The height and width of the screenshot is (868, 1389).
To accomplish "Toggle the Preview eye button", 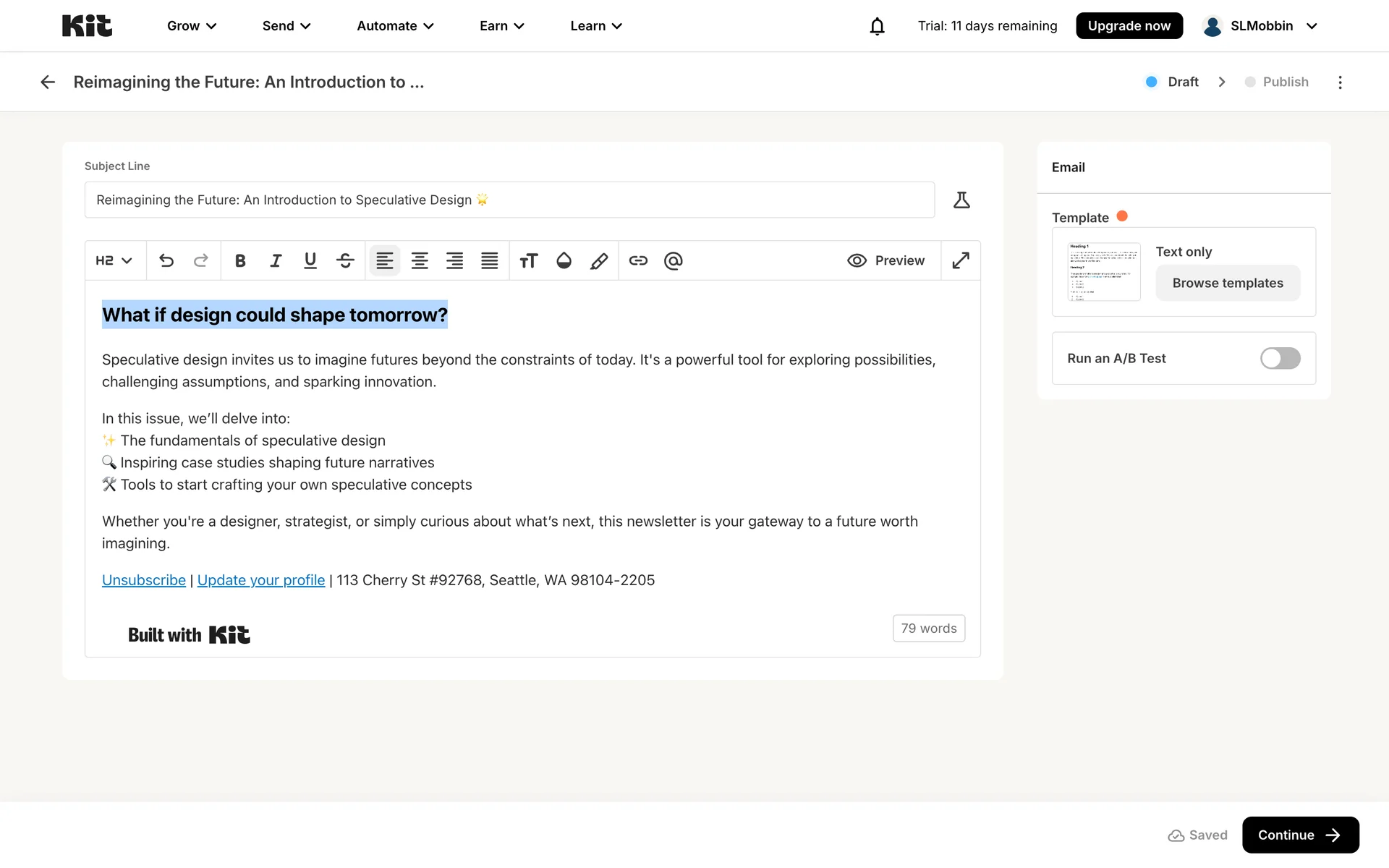I will coord(885,260).
